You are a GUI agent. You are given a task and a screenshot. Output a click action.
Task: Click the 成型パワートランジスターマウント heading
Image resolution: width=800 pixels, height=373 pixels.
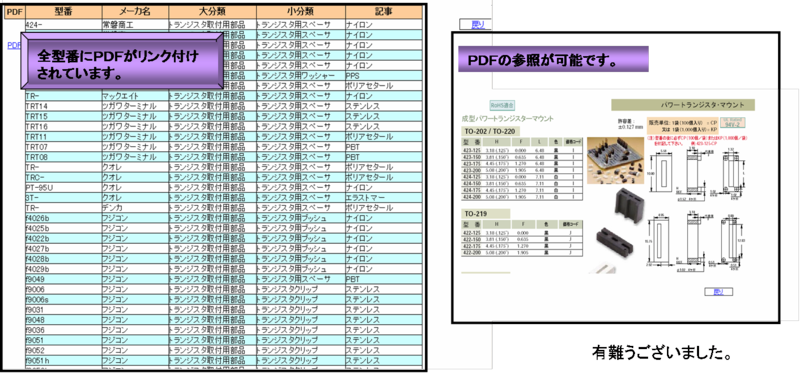[508, 118]
